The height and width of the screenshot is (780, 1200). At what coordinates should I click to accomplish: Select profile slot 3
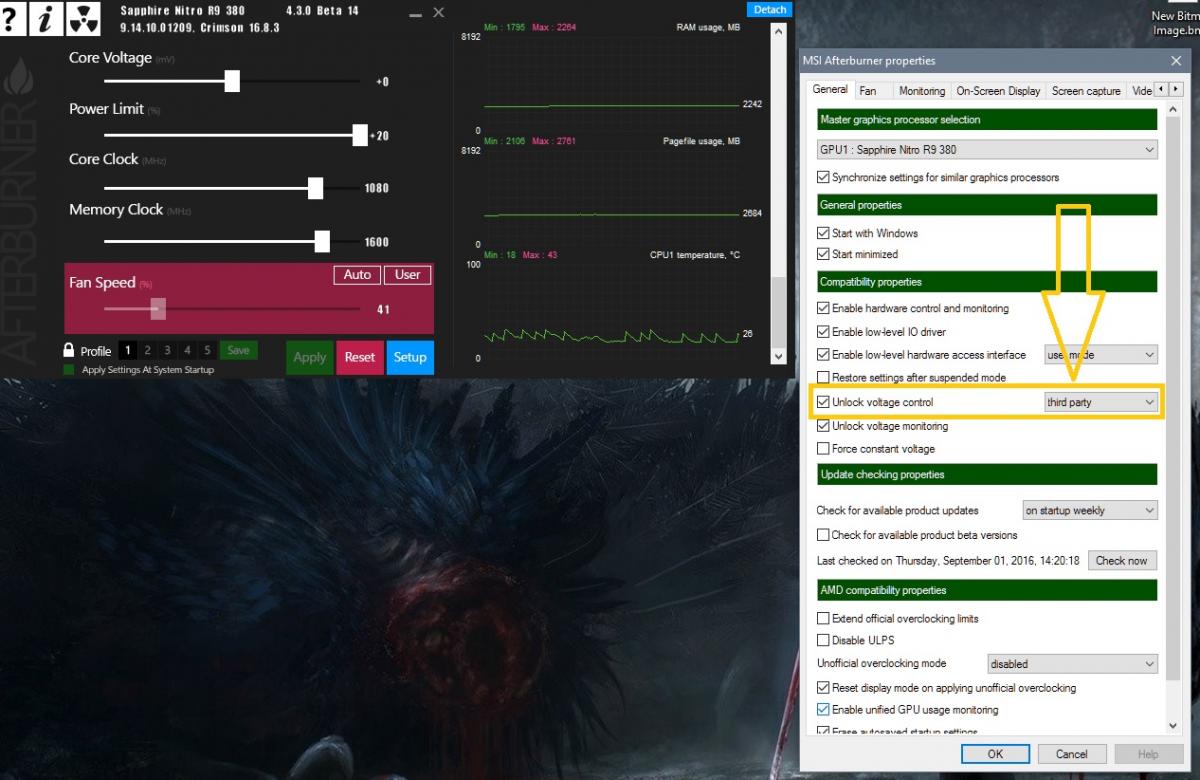pyautogui.click(x=167, y=350)
